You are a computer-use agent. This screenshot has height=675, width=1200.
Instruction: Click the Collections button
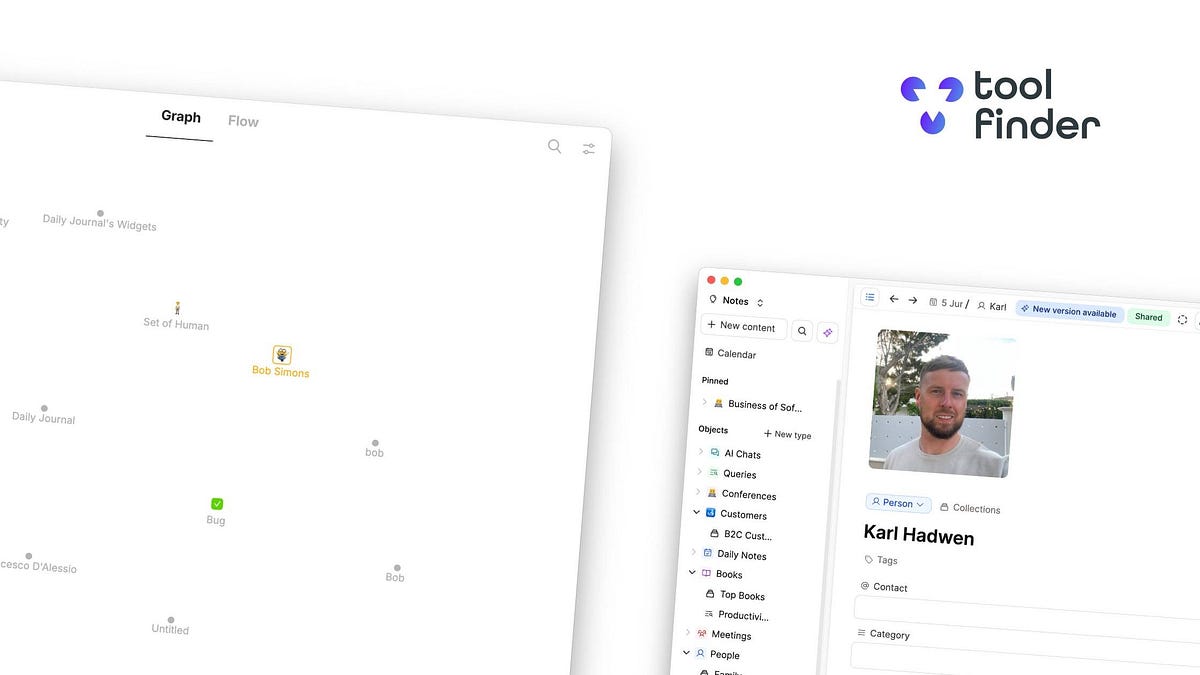click(x=970, y=508)
